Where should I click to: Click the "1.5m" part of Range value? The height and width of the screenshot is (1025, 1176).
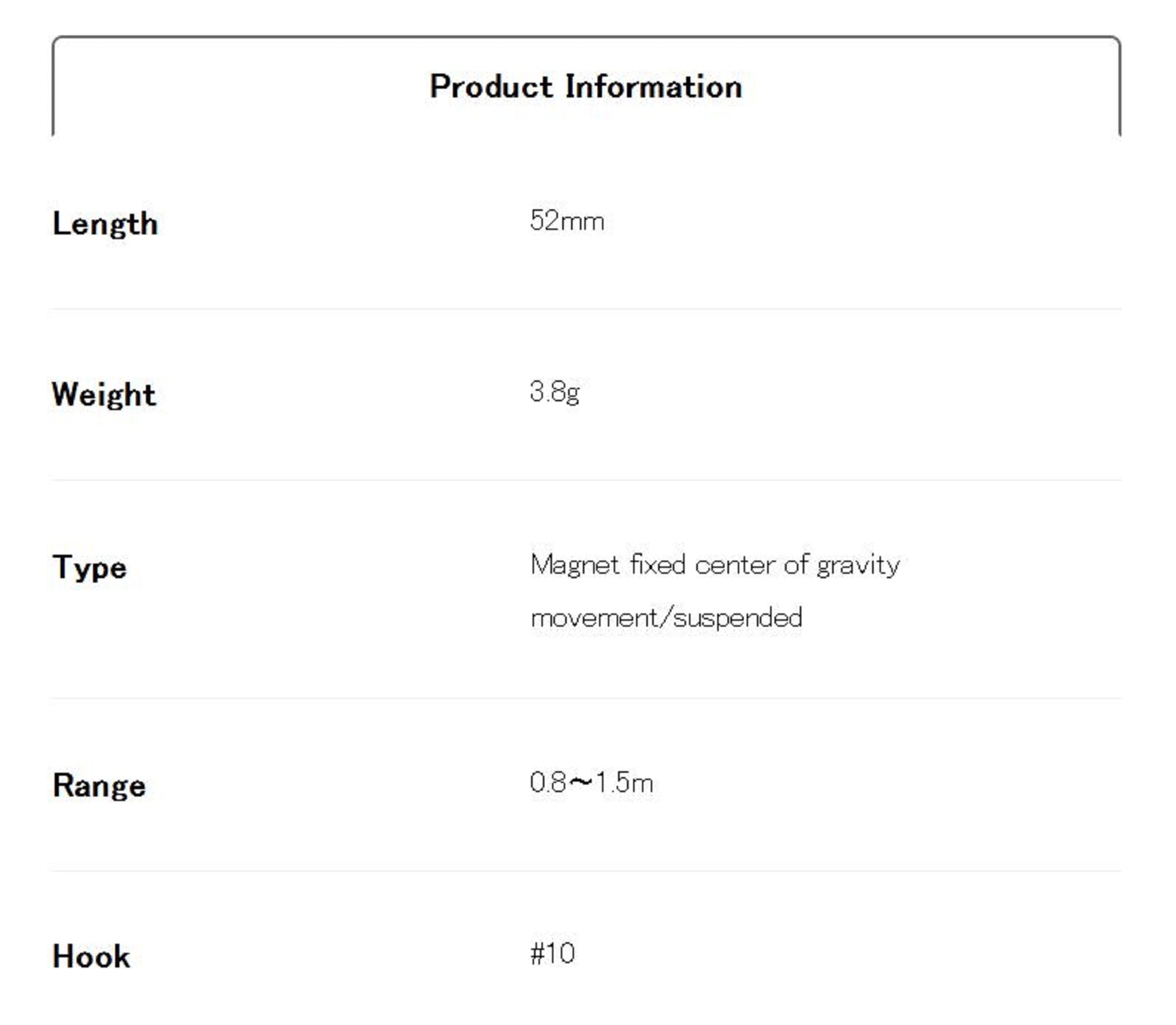pyautogui.click(x=624, y=783)
